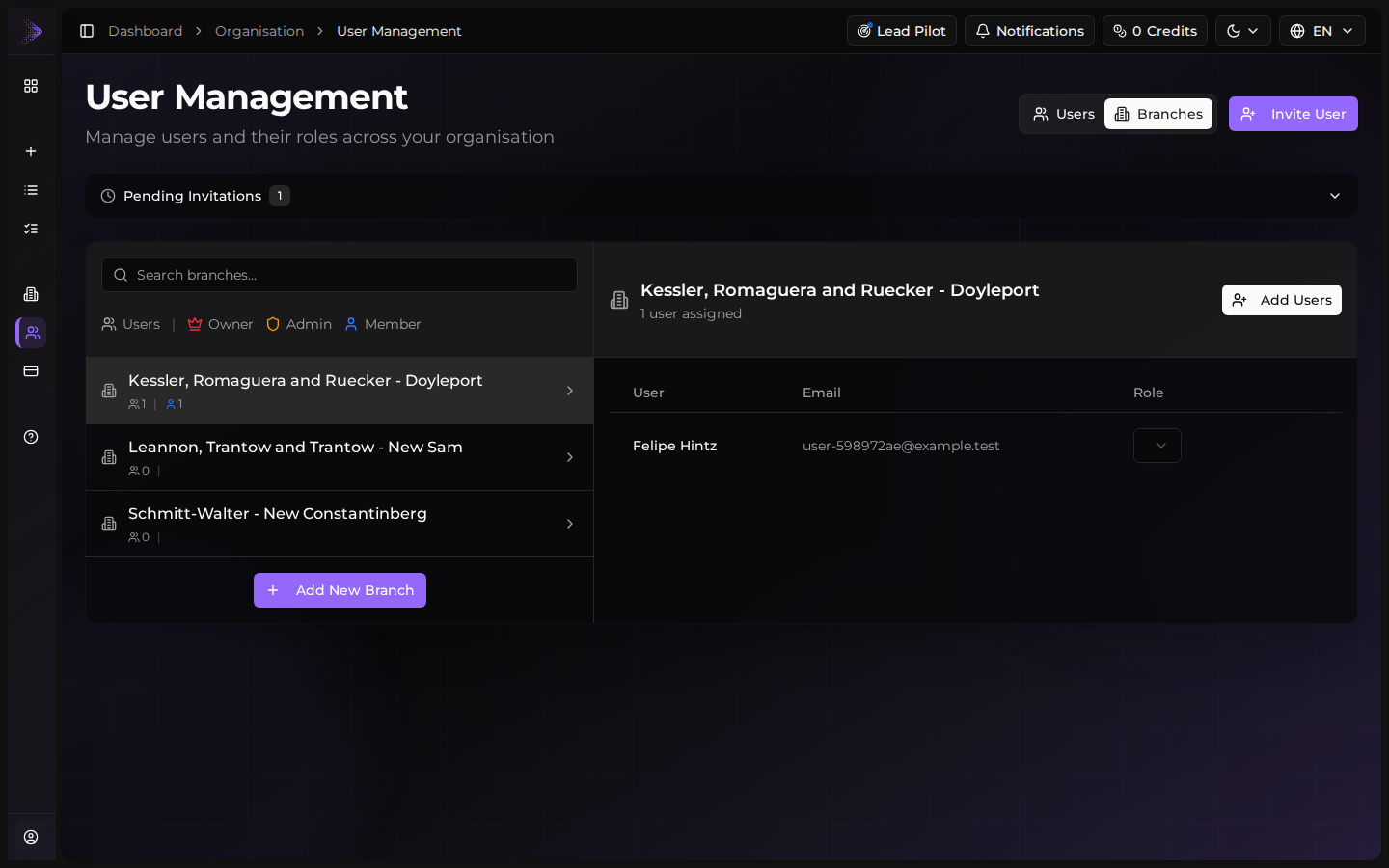This screenshot has width=1389, height=868.
Task: Click the crown Owner legend icon
Action: point(195,324)
